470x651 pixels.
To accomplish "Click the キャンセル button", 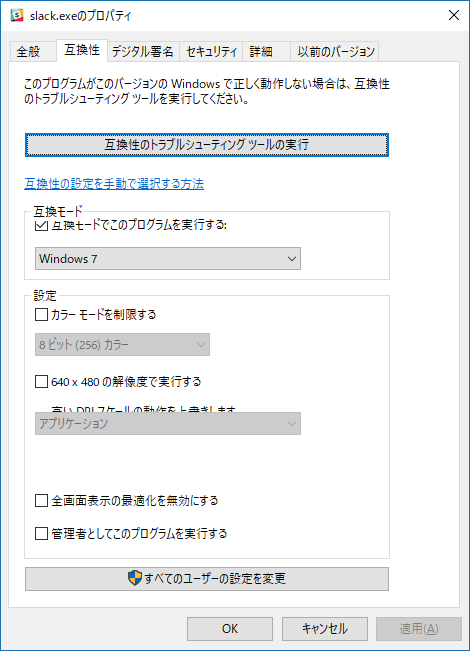I will [x=325, y=629].
